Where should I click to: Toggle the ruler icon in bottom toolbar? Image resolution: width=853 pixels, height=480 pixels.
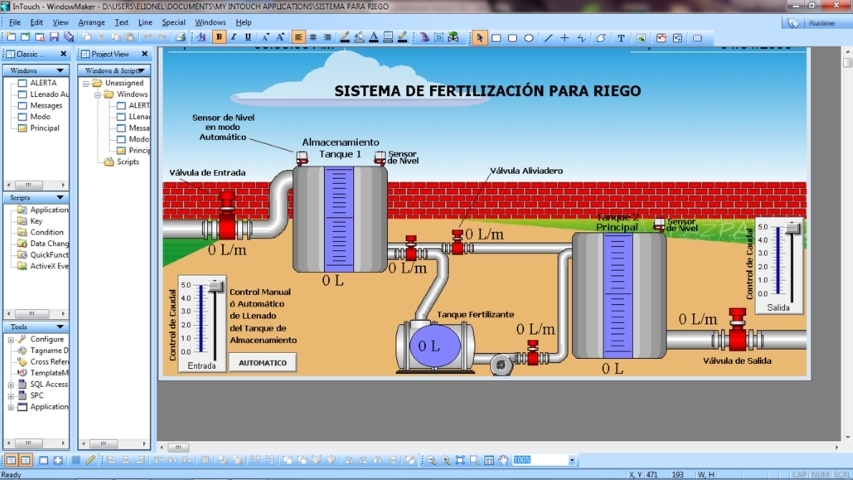pos(90,460)
